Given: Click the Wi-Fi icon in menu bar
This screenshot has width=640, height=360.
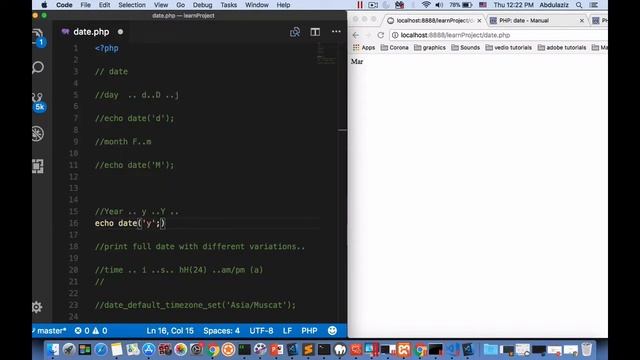Looking at the screenshot, I should point(426,5).
